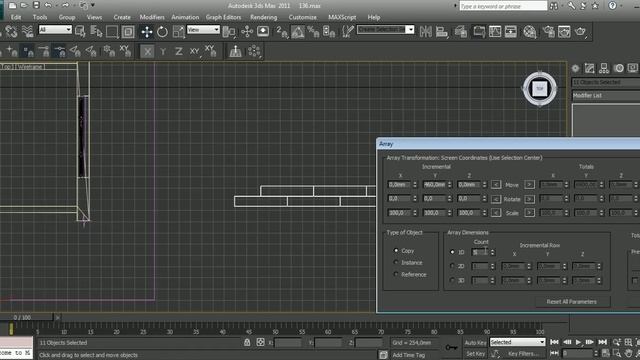Click the Render Production teapot icon
Viewport: 640px width, 360px height.
pyautogui.click(x=580, y=31)
